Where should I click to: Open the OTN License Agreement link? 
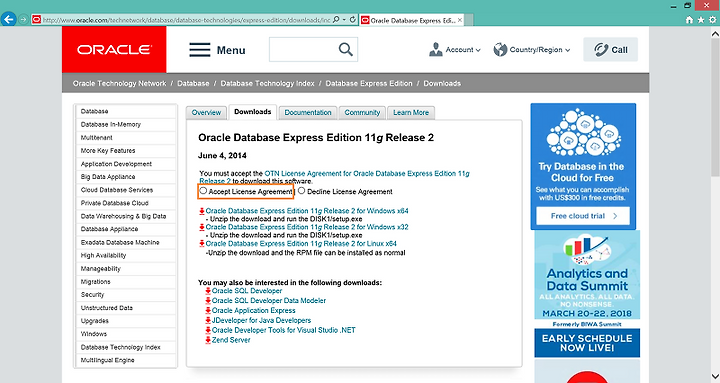[x=334, y=177]
